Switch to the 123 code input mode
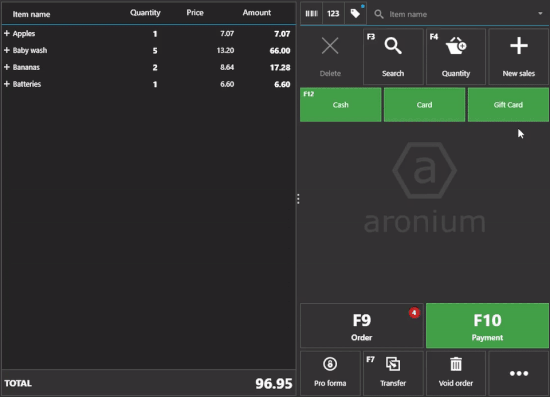Screen dimensions: 550x397 pyautogui.click(x=333, y=14)
